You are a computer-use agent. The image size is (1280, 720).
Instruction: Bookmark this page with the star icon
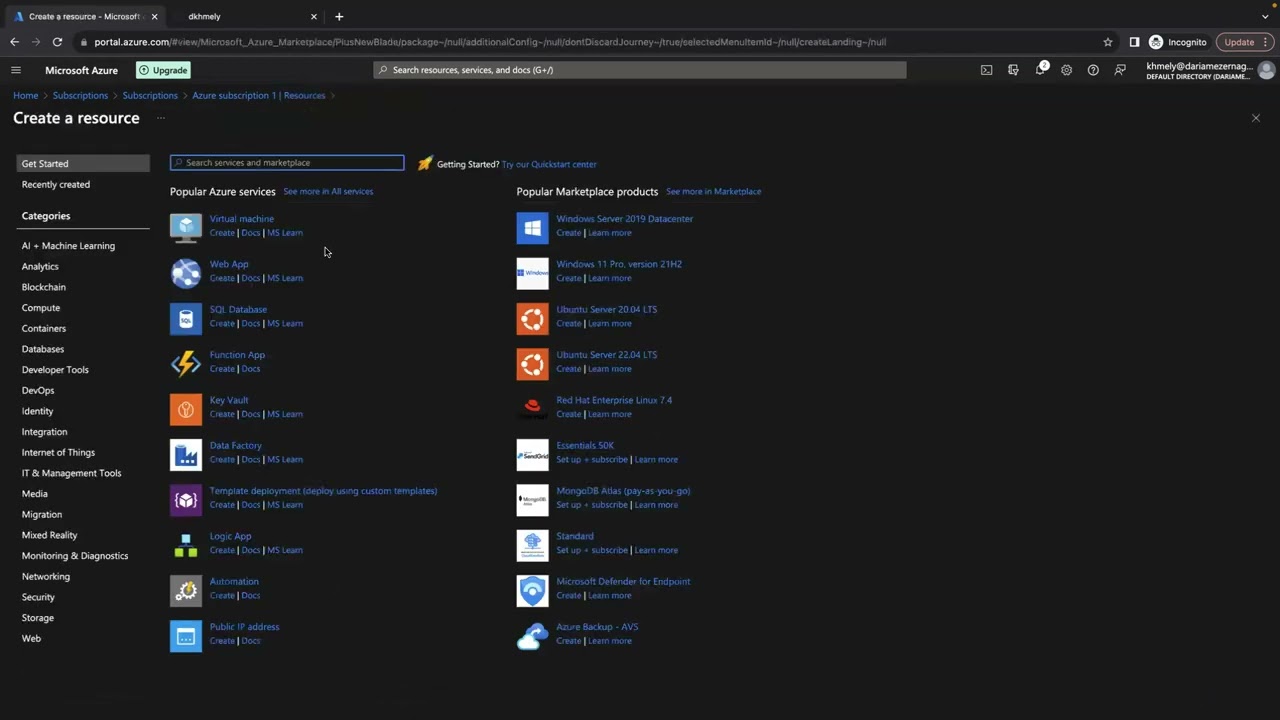1108,42
